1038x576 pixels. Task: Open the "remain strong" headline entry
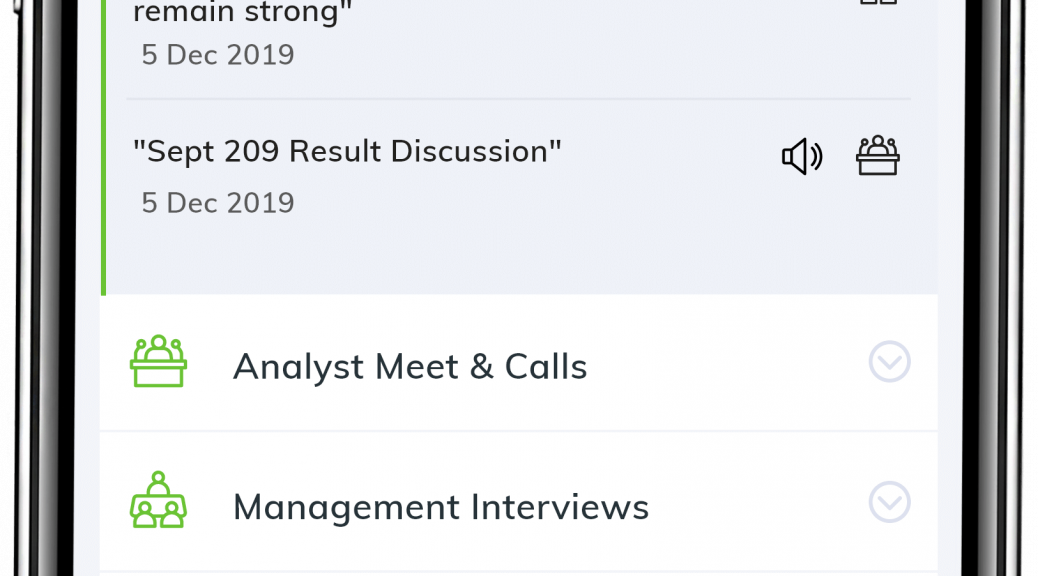(x=242, y=11)
